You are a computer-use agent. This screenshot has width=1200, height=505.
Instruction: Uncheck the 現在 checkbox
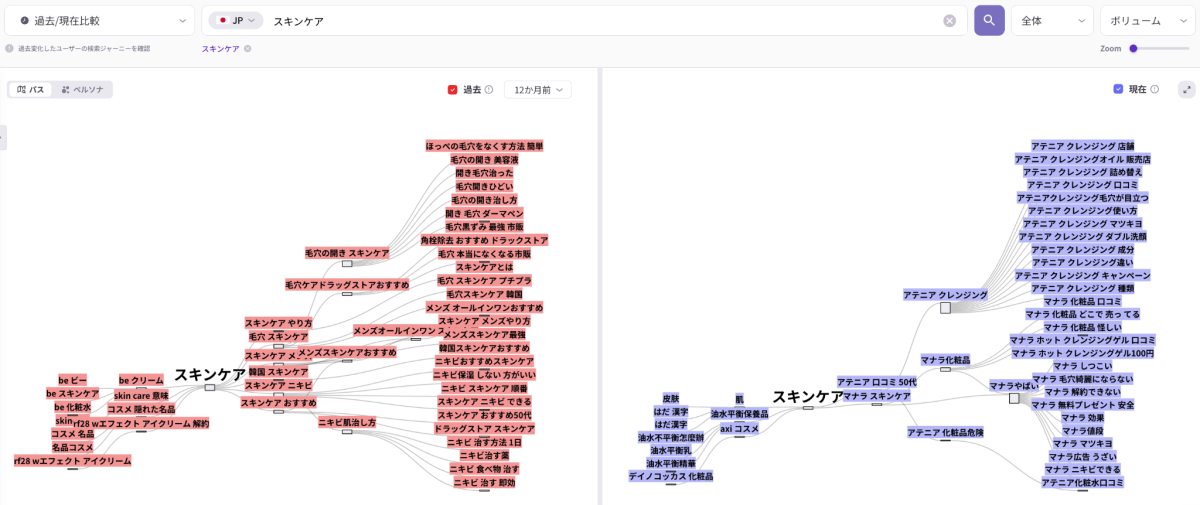coord(1118,90)
